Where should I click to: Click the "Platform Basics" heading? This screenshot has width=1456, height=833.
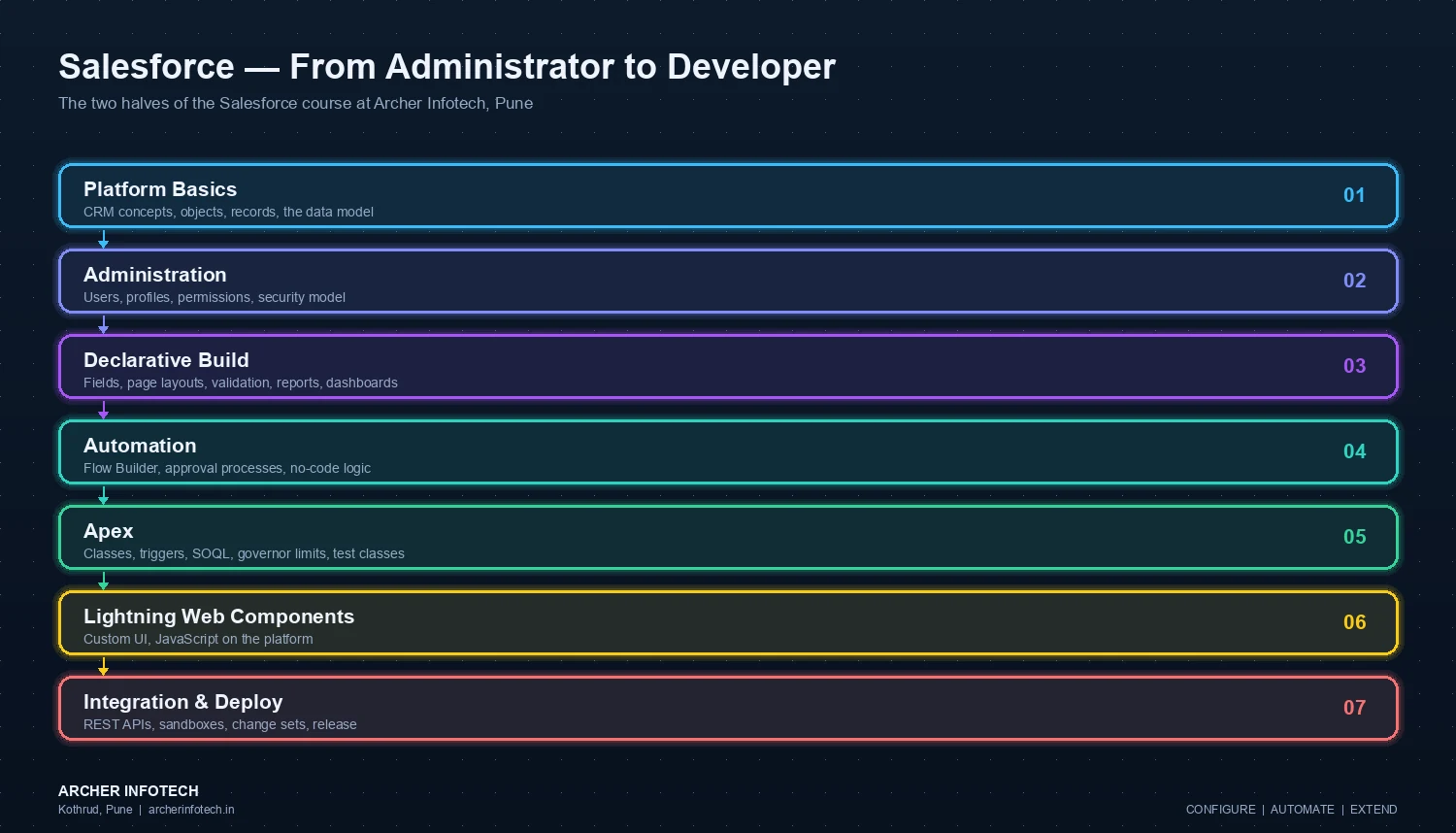click(160, 189)
